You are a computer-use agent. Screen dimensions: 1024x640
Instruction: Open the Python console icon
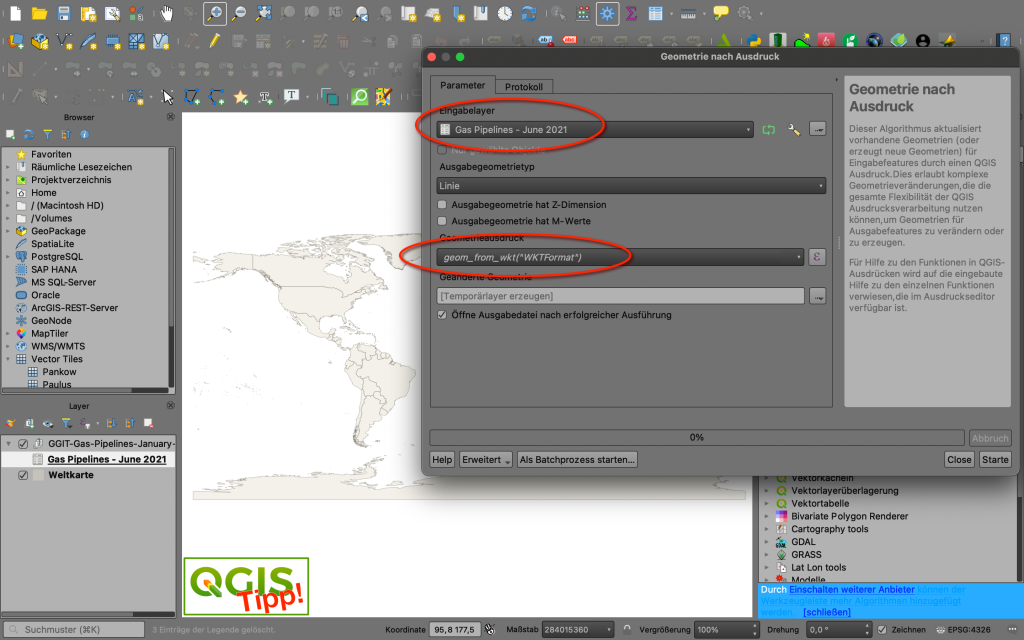[754, 41]
